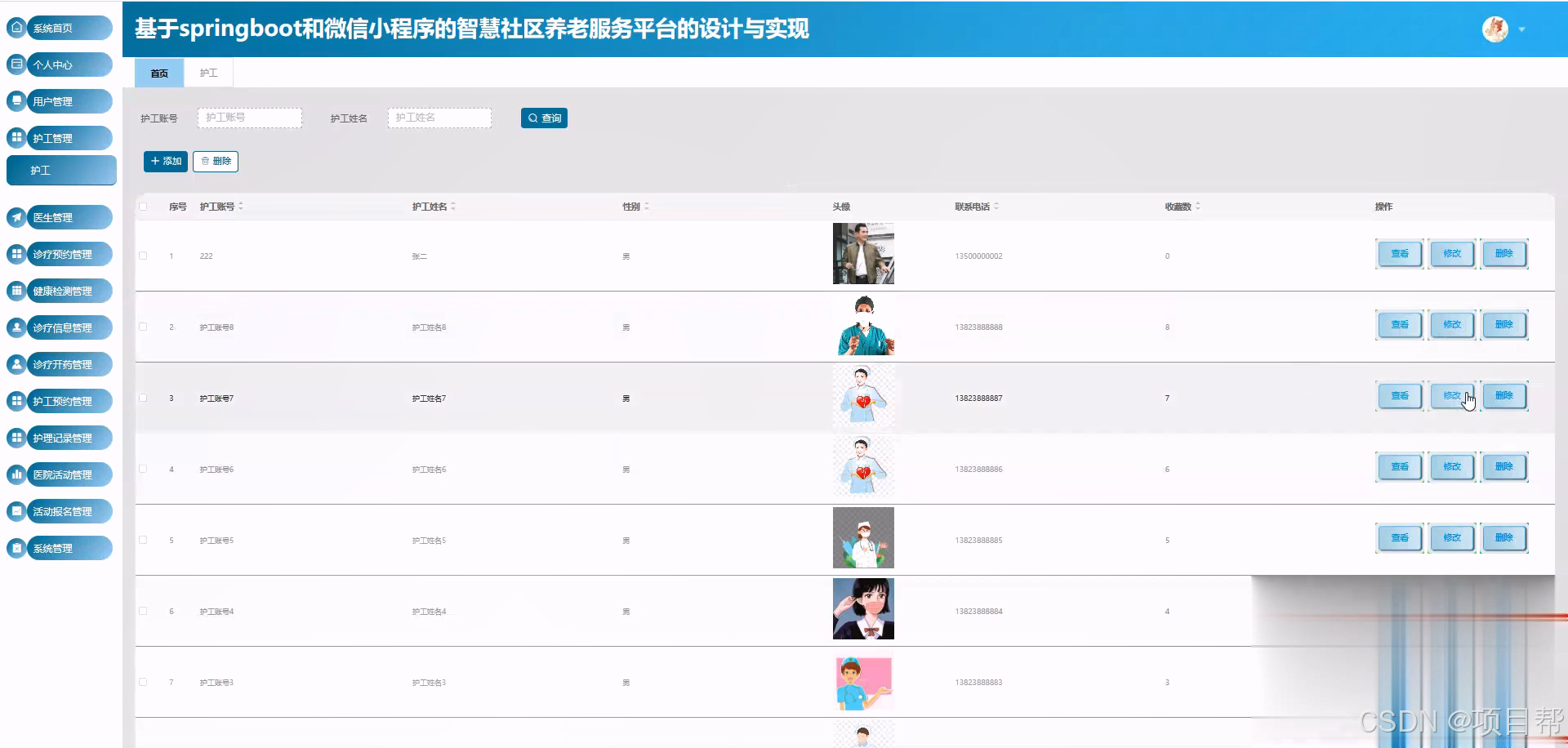Click the 诊疗信息管理 person icon
Viewport: 1568px width, 748px height.
[x=16, y=327]
